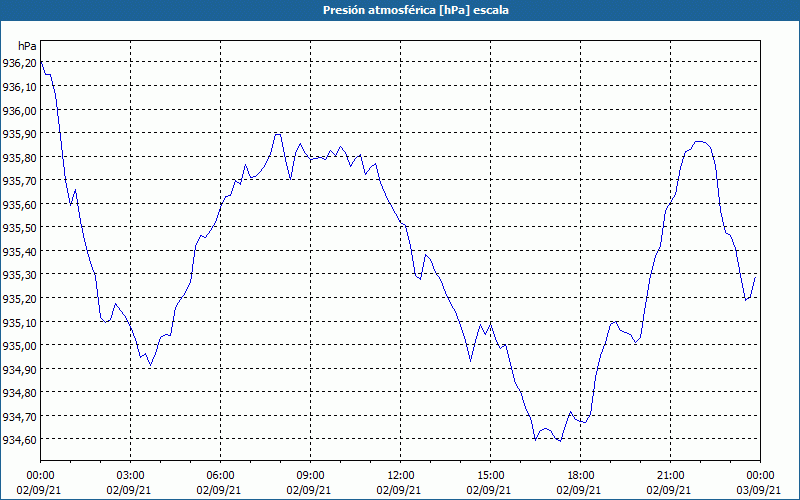Click the 18:00 02/09/21 time label
Screen dimensions: 800x500
click(x=580, y=483)
